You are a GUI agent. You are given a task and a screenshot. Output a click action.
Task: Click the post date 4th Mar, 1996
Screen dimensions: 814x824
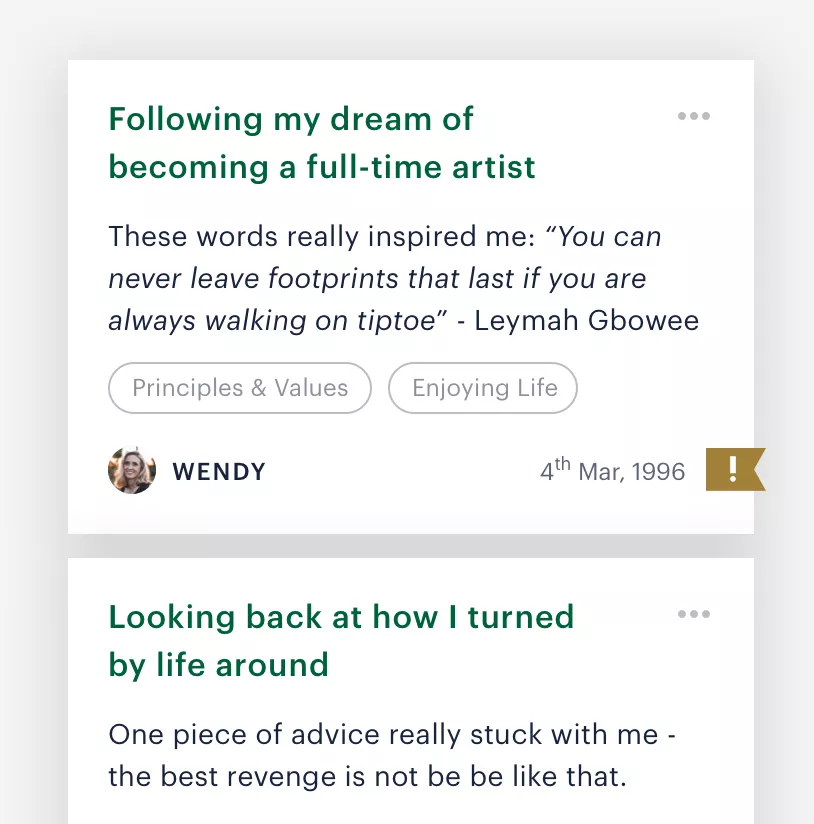[613, 470]
